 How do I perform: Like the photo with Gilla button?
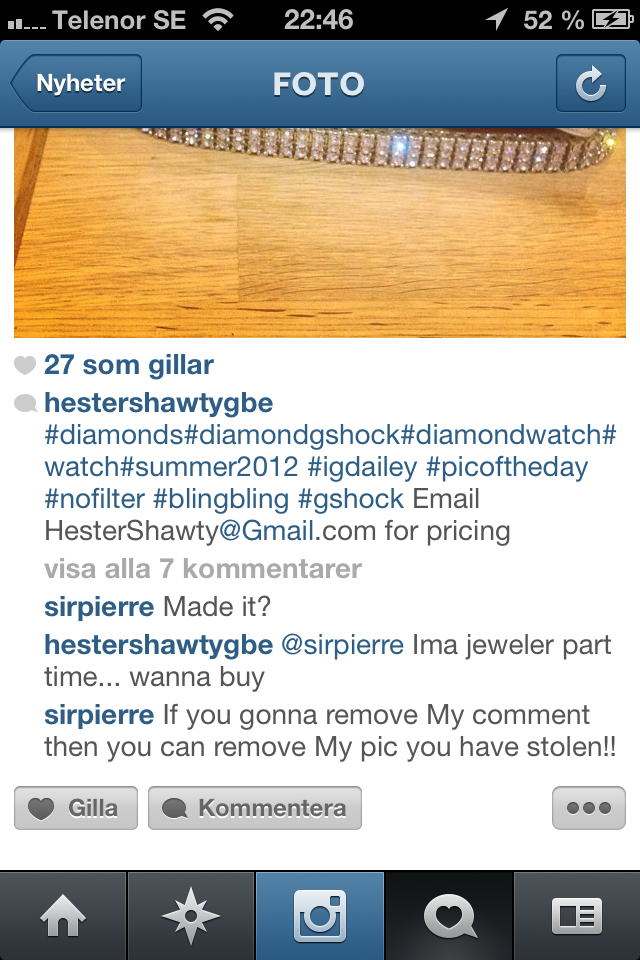tap(76, 808)
